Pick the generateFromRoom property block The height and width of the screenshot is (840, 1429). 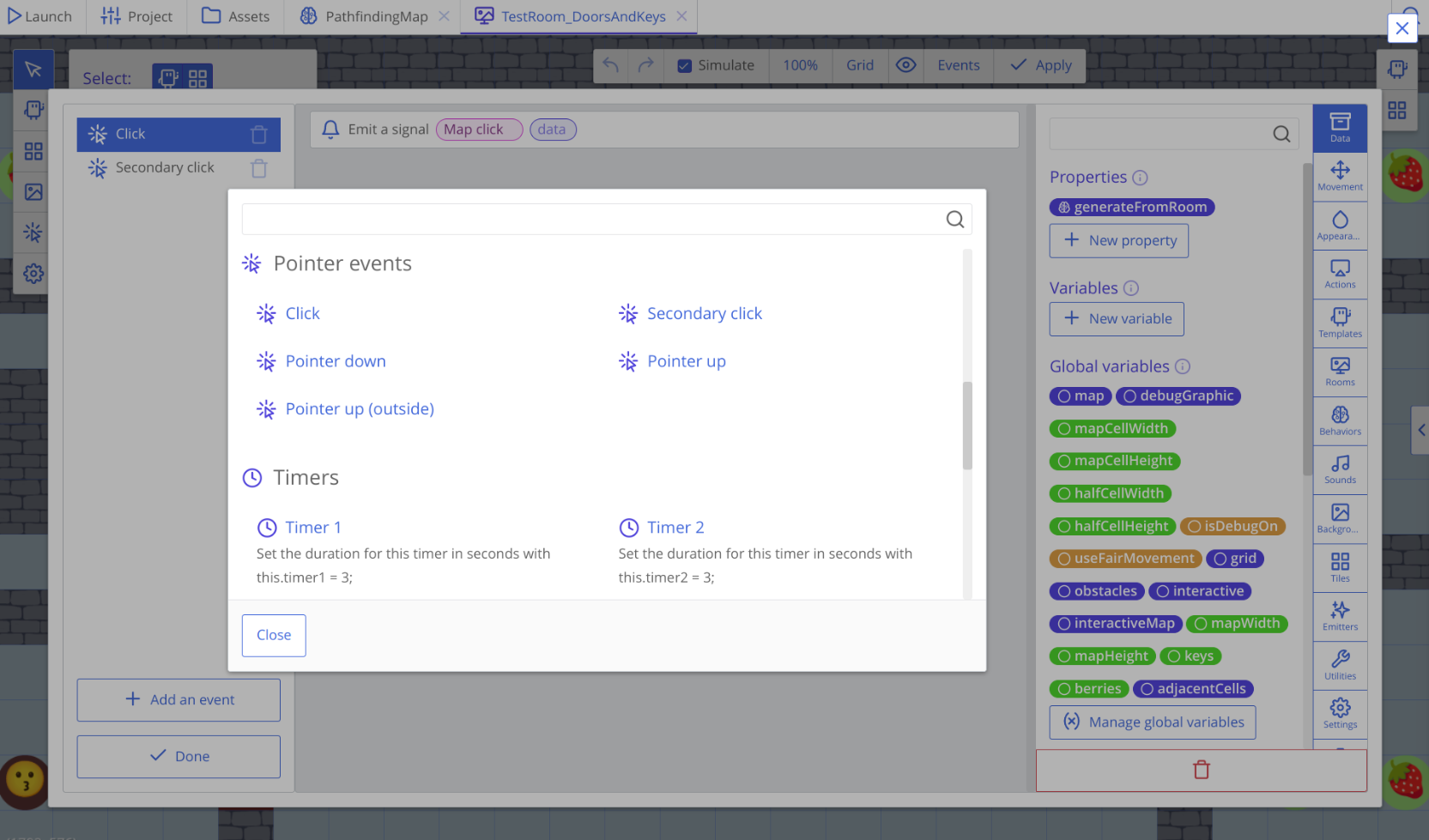tap(1131, 208)
